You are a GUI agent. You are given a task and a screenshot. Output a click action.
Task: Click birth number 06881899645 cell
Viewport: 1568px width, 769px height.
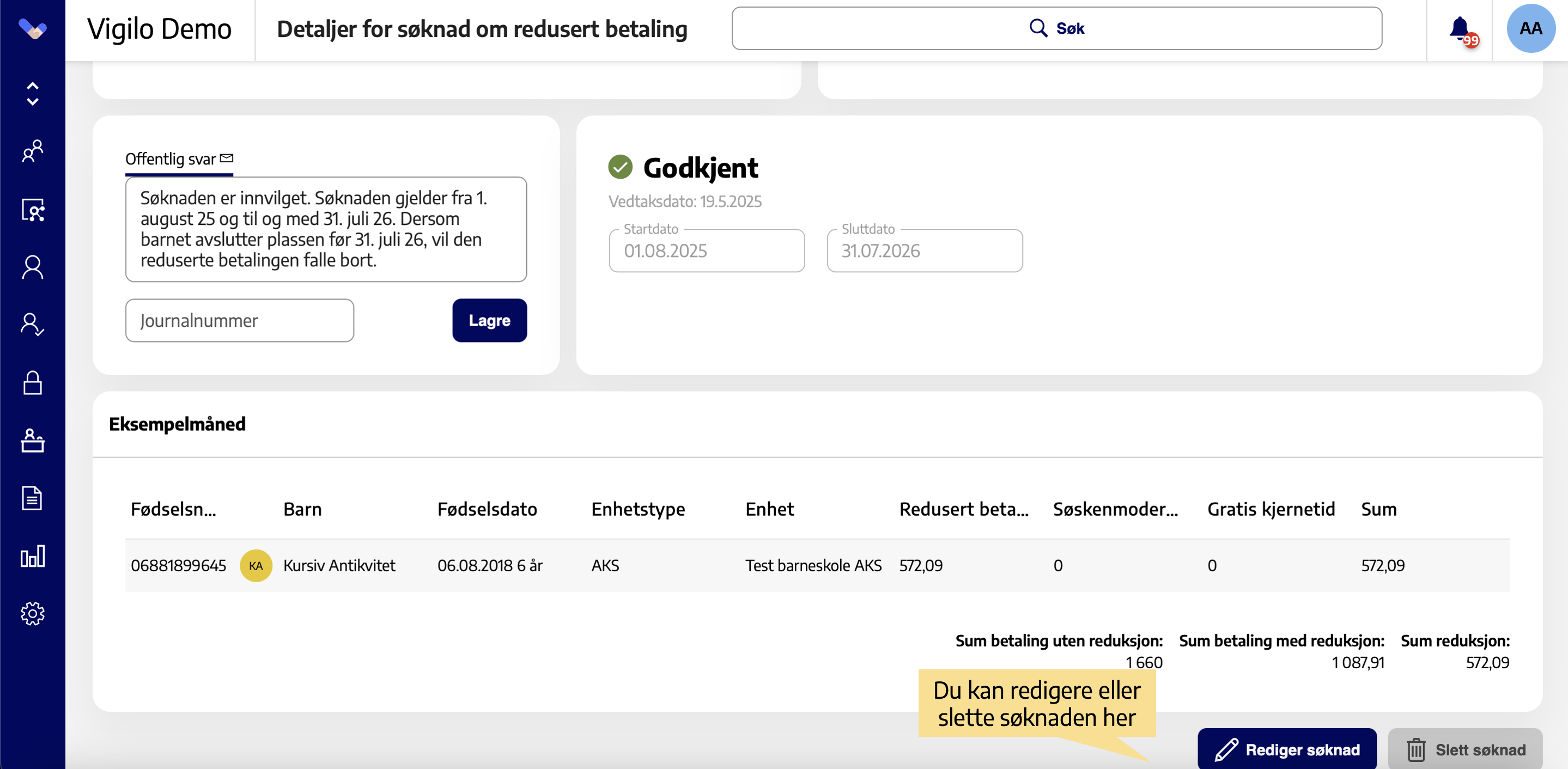[x=178, y=566]
